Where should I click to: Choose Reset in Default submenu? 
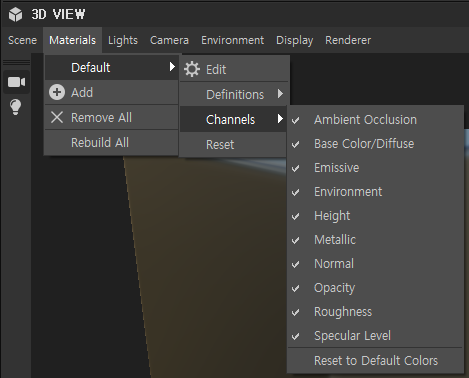(x=233, y=144)
